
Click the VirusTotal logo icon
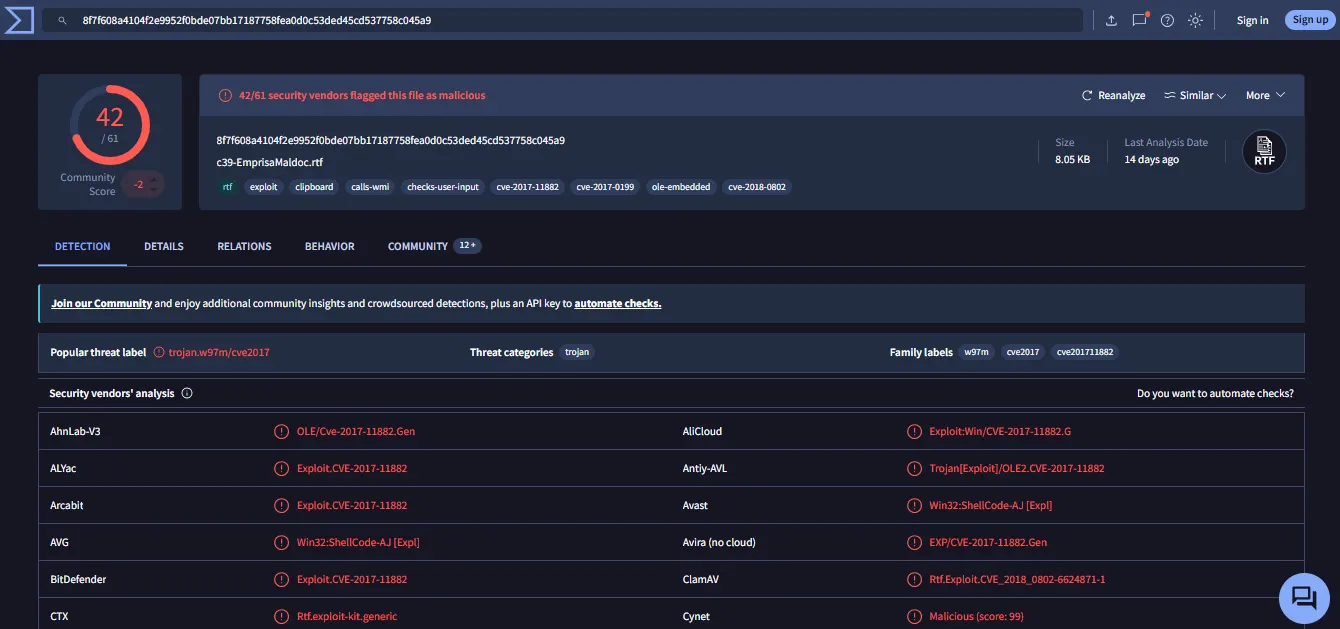19,20
